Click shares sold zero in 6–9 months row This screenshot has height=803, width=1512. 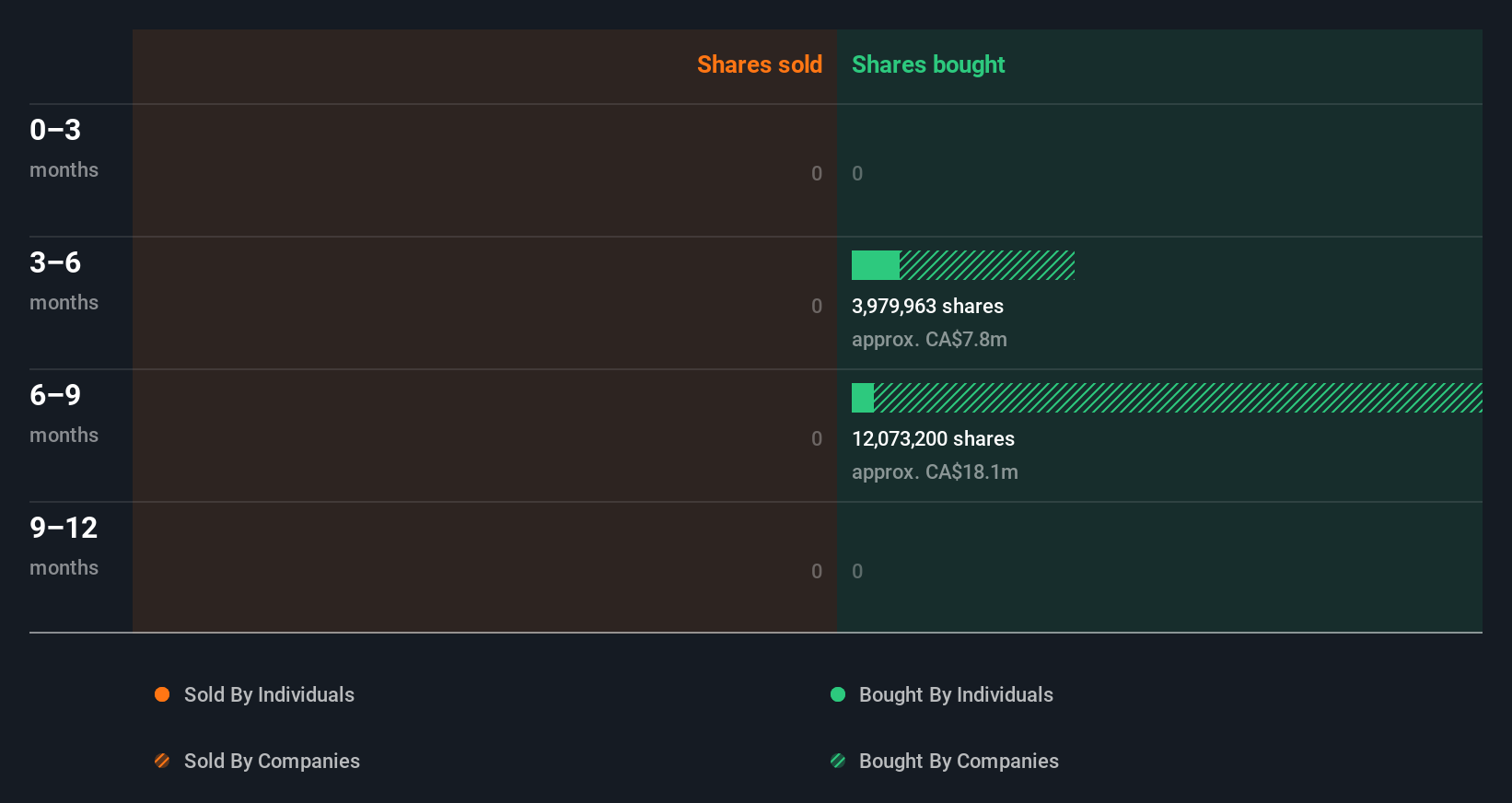(x=817, y=438)
